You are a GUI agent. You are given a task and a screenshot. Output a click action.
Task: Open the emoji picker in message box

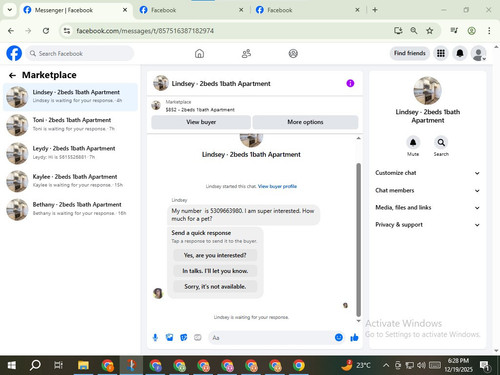[339, 338]
